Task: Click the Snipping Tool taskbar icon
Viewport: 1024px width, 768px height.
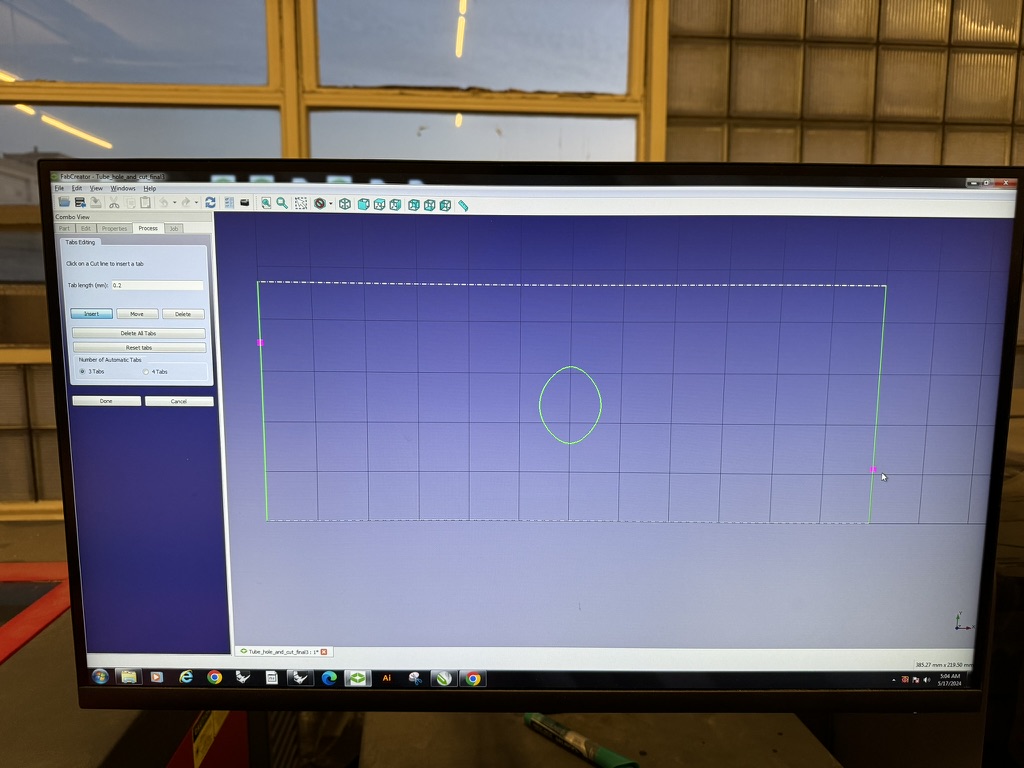Action: click(x=415, y=679)
